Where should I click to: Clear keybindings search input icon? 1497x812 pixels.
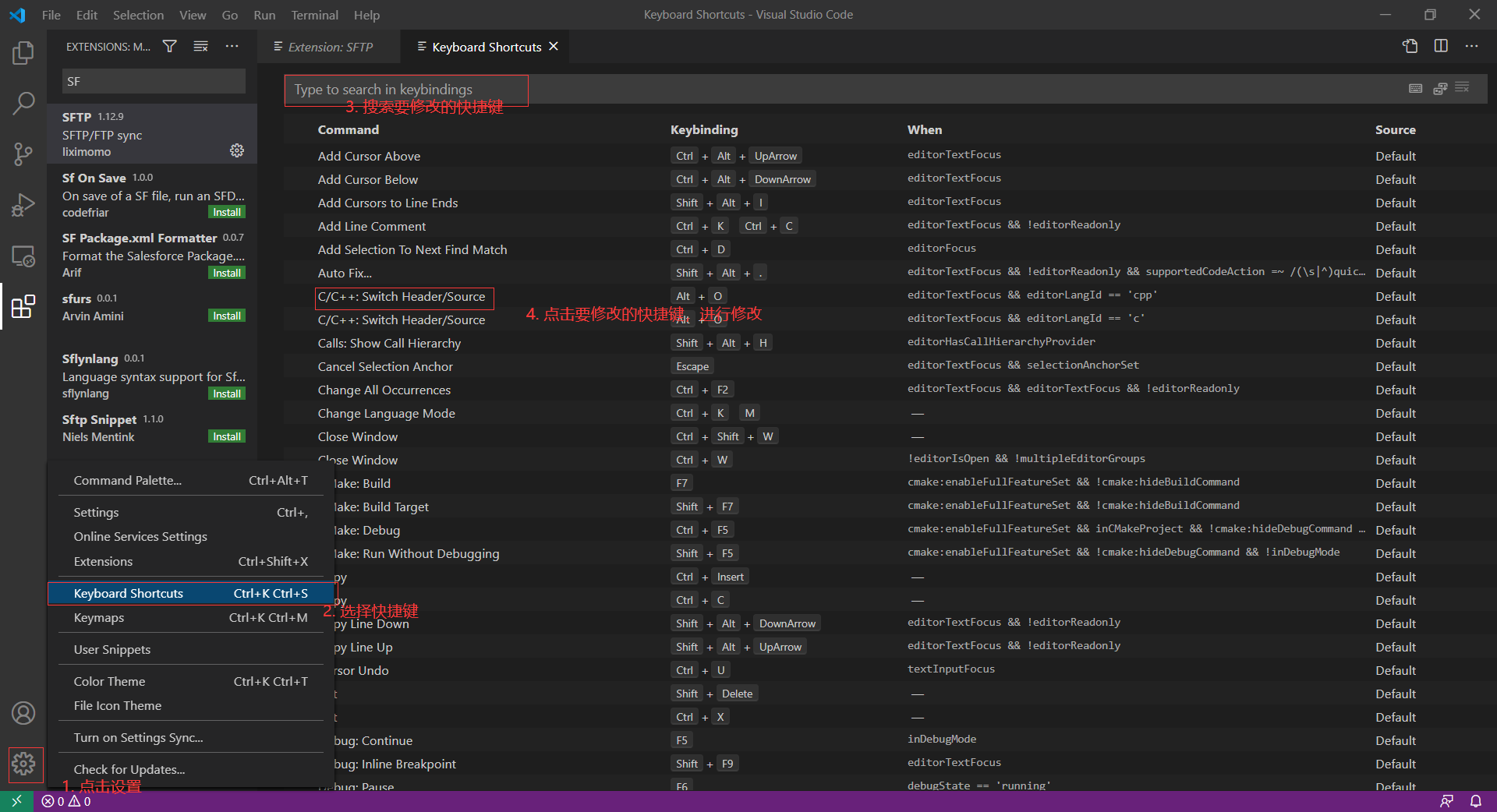click(x=1462, y=87)
